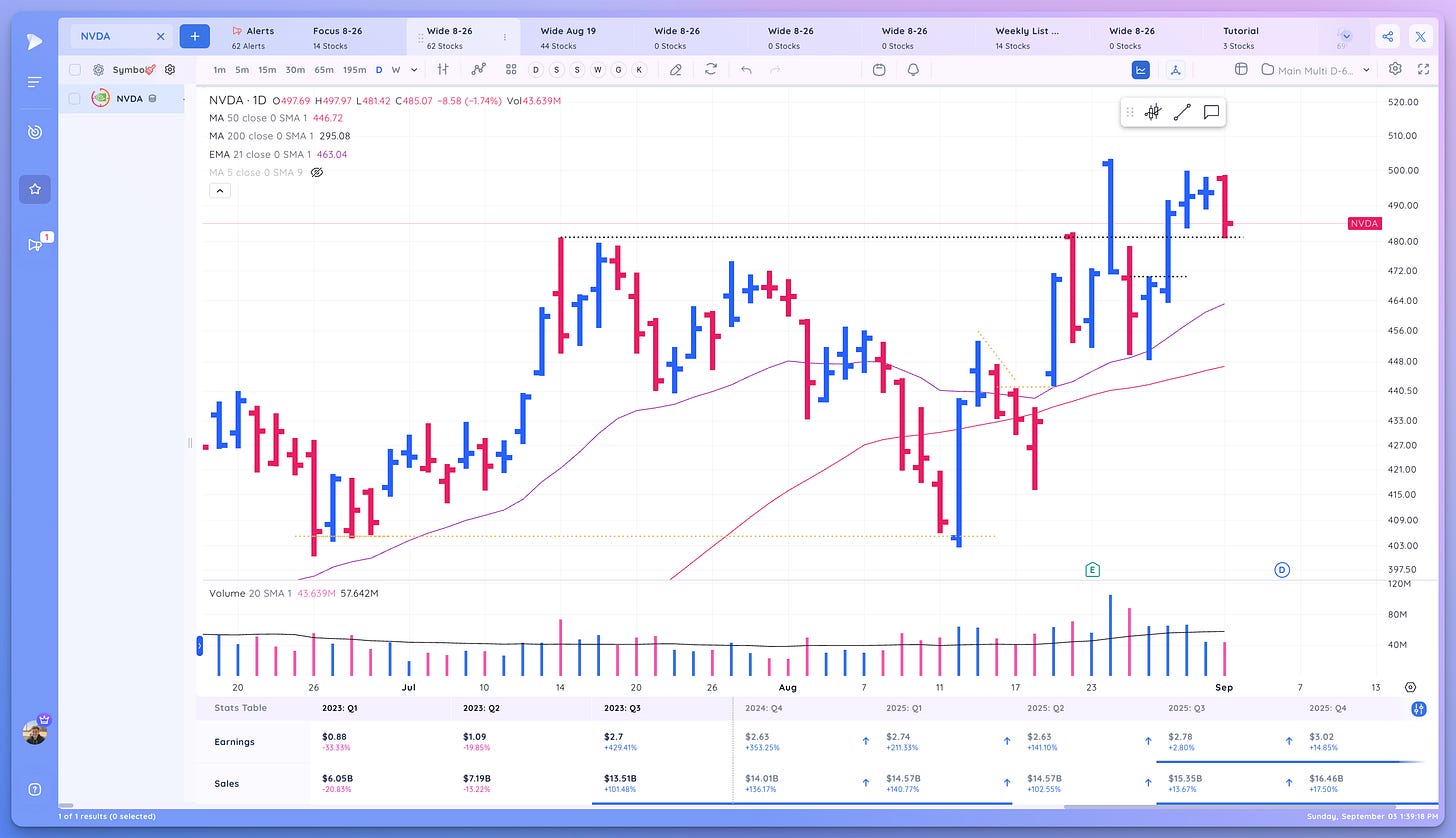
Task: Click the D dividend marker on time axis
Action: click(1281, 569)
